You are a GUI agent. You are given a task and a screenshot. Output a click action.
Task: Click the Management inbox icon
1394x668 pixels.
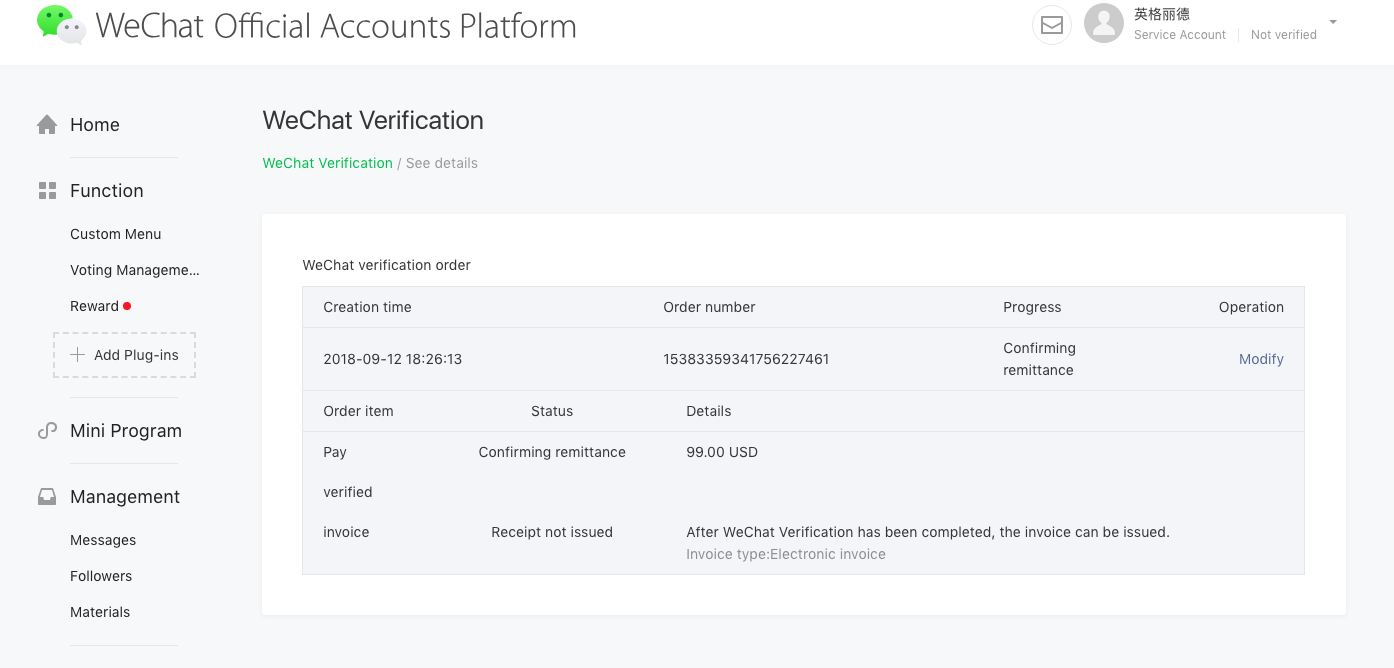(x=47, y=497)
